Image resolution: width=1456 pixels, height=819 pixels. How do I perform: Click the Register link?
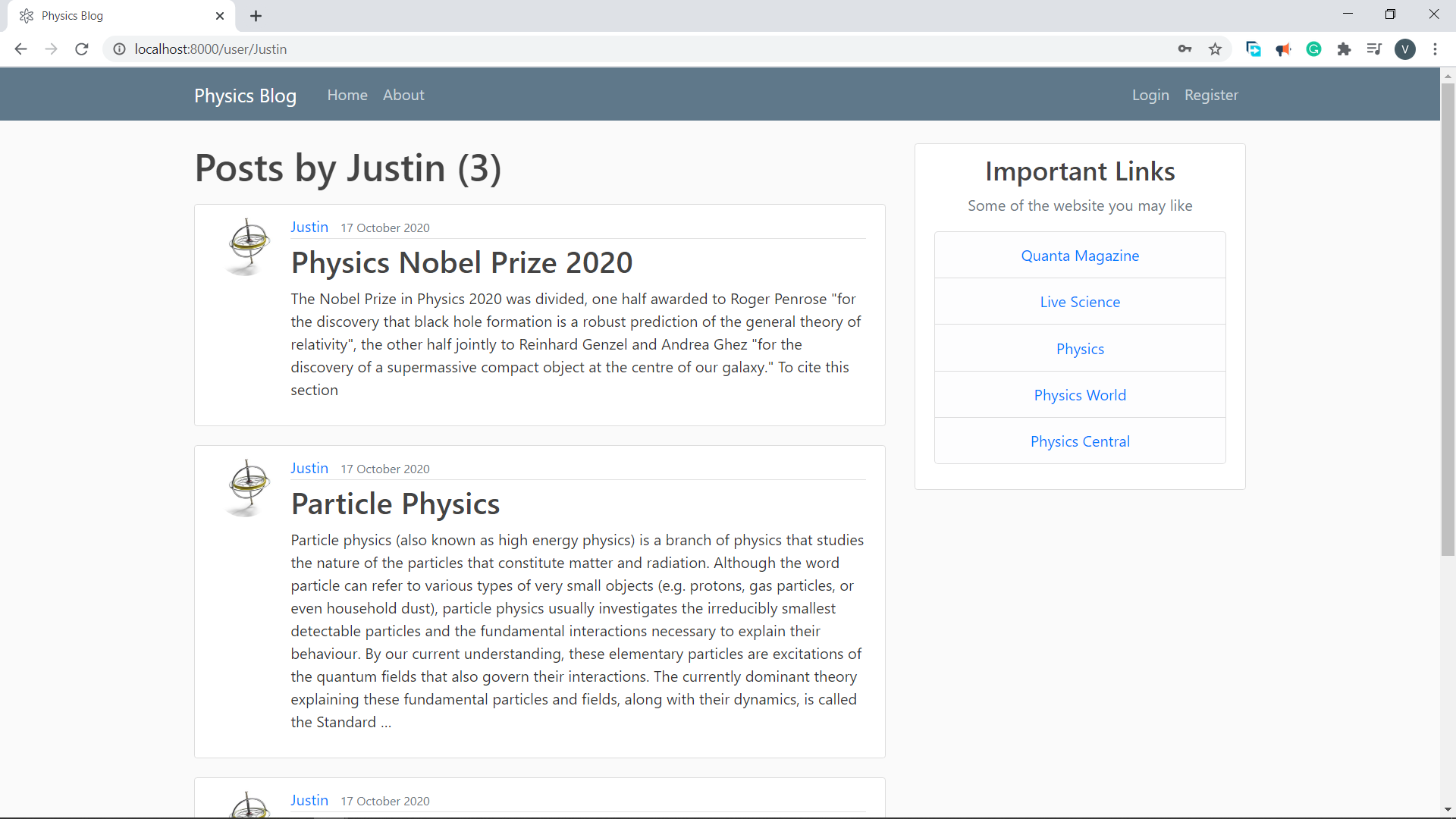1211,95
